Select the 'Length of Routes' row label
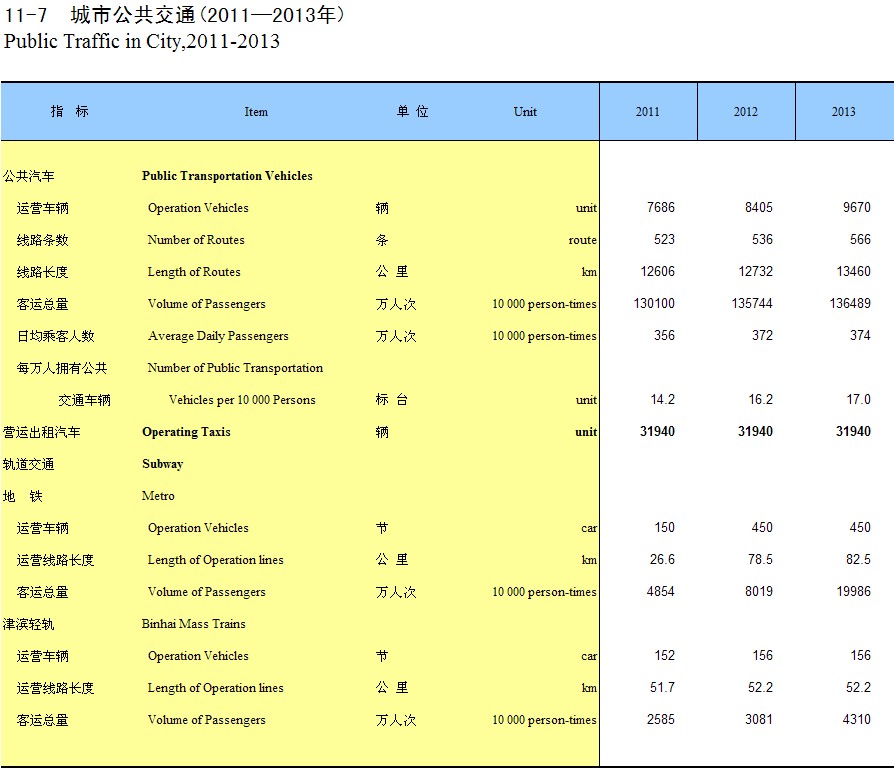 (x=194, y=272)
